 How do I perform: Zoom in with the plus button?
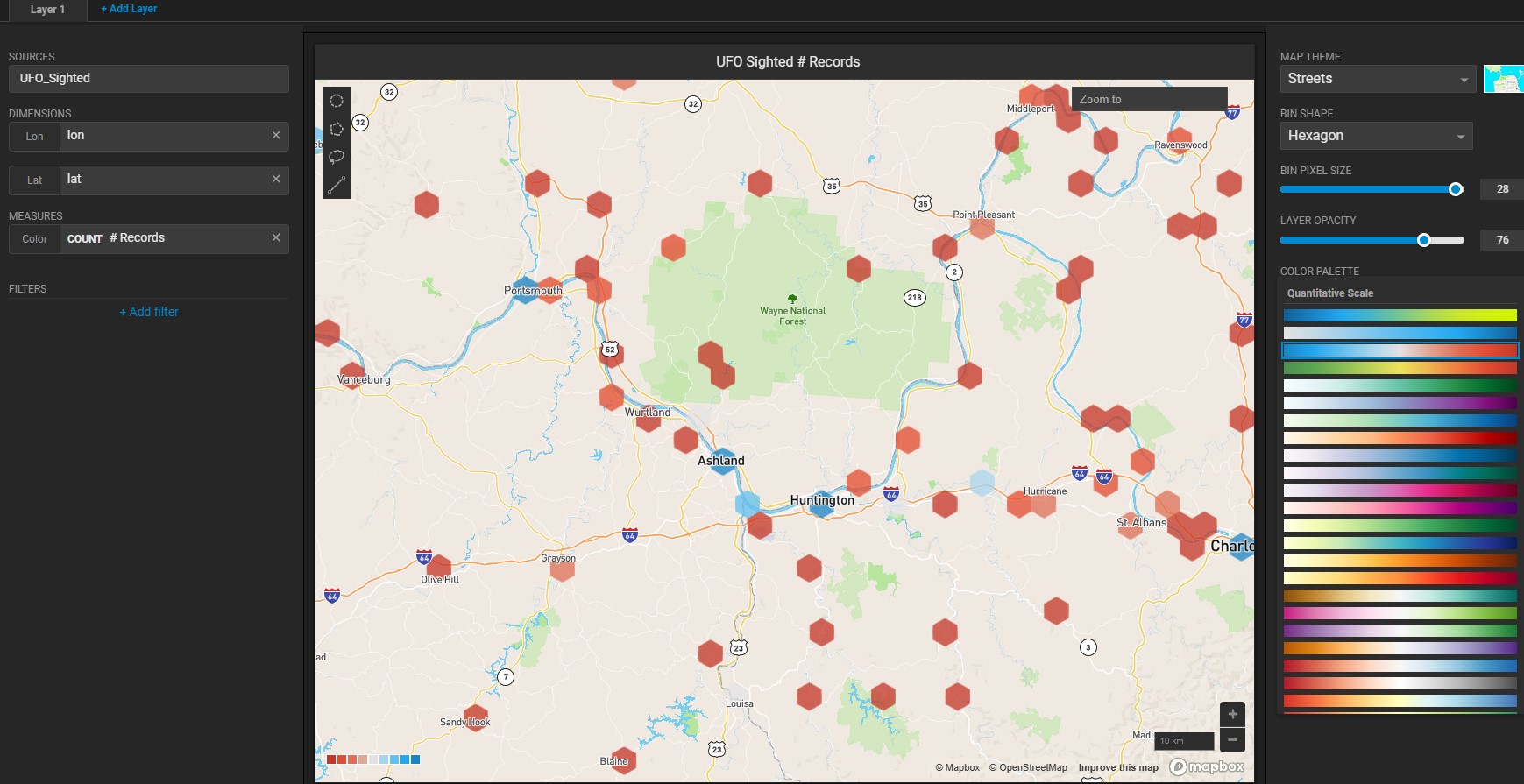coord(1232,714)
